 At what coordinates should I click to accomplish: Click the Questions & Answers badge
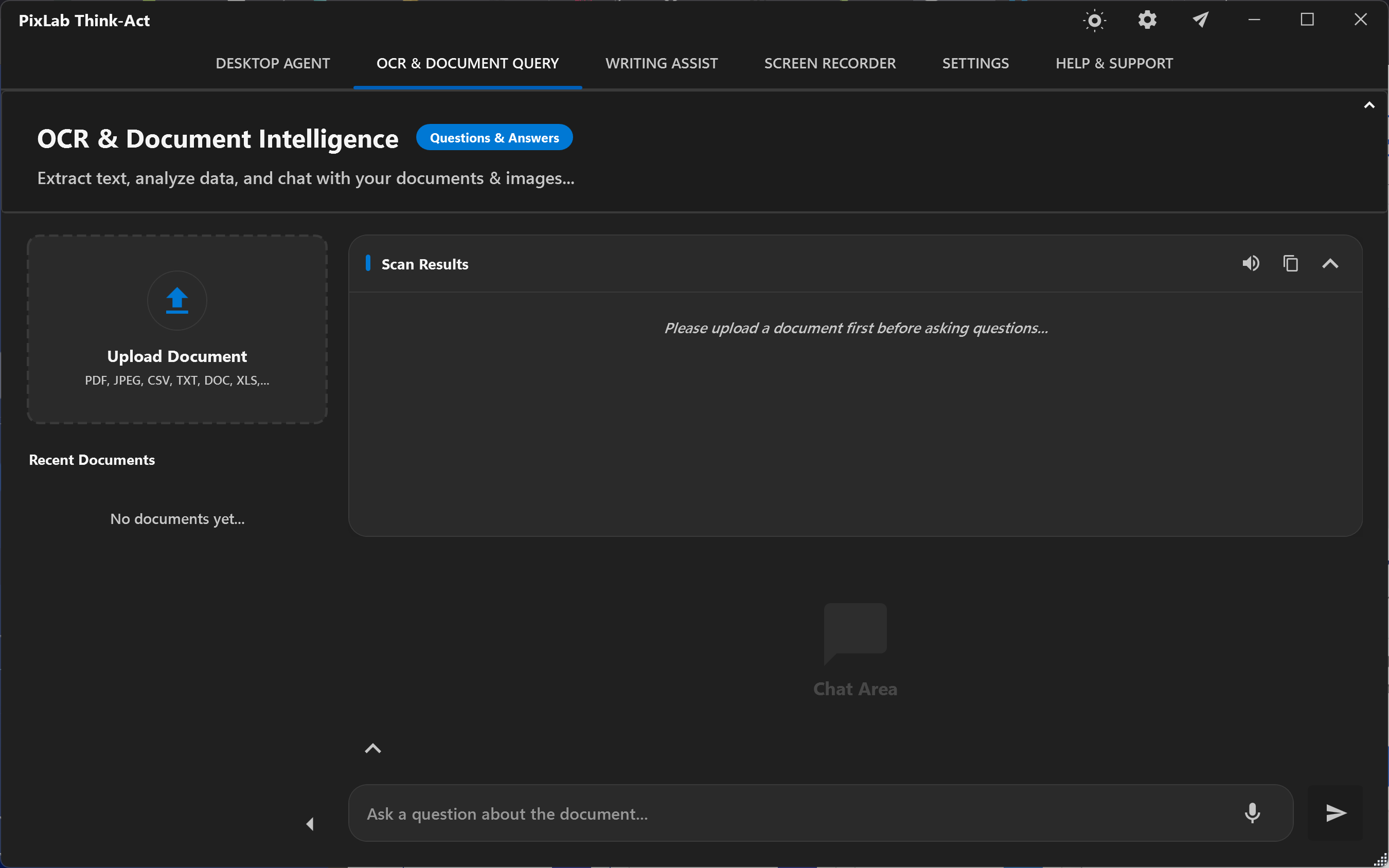point(494,137)
